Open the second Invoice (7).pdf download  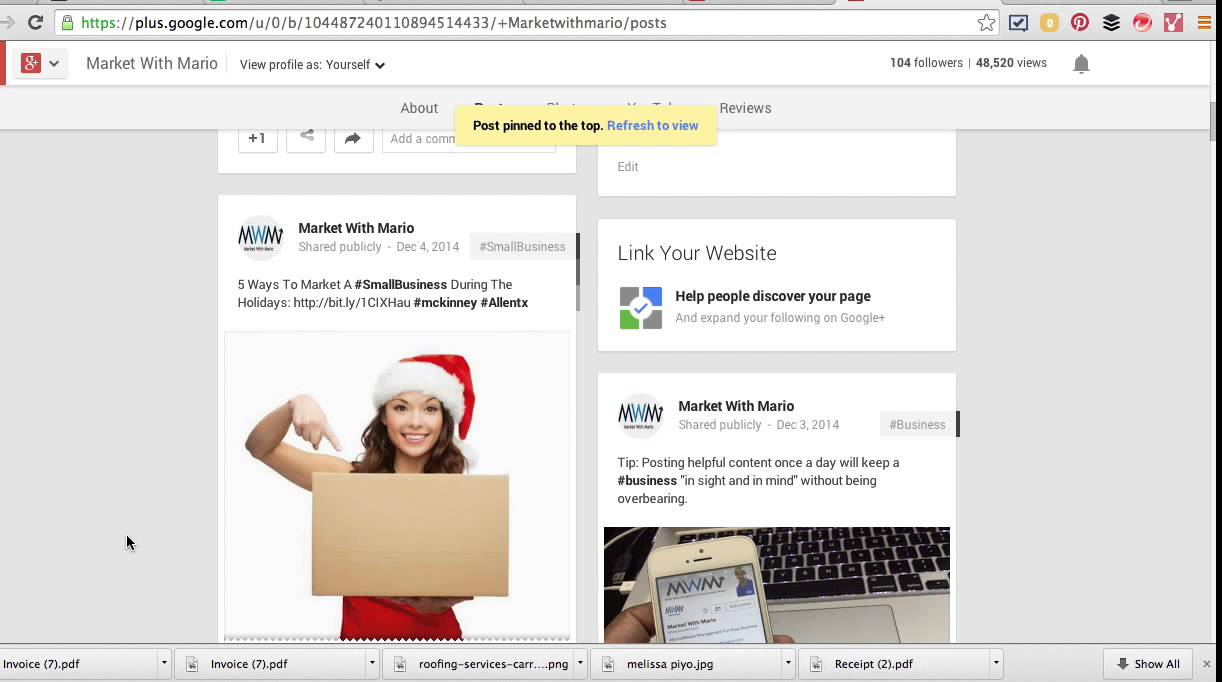click(x=270, y=663)
